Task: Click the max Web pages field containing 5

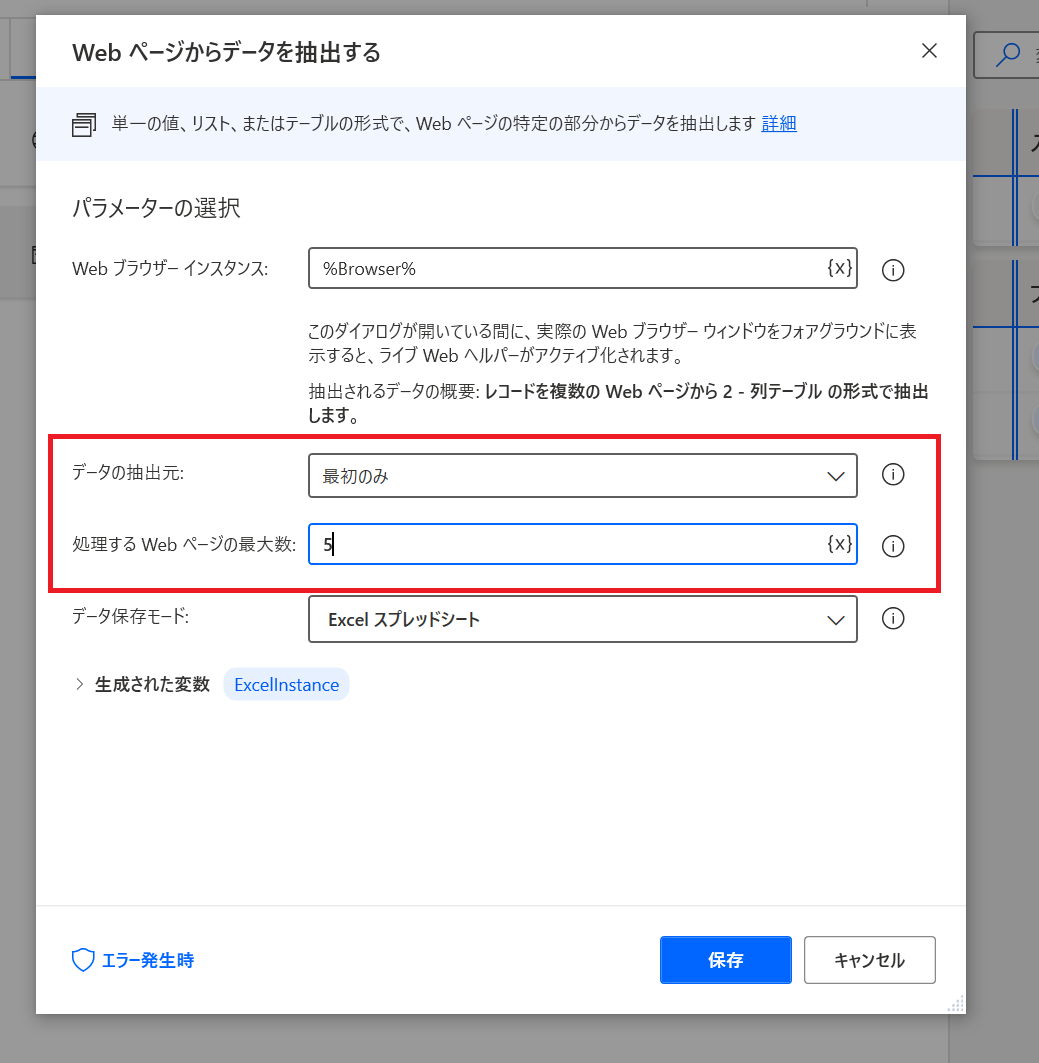Action: click(x=583, y=544)
